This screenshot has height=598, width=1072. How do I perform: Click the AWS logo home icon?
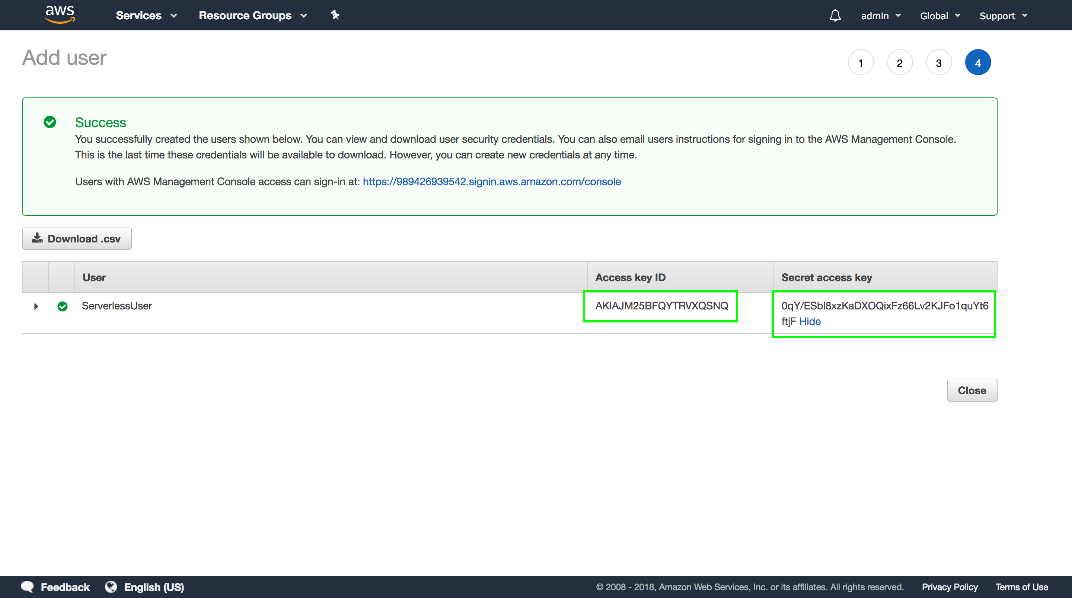(60, 14)
